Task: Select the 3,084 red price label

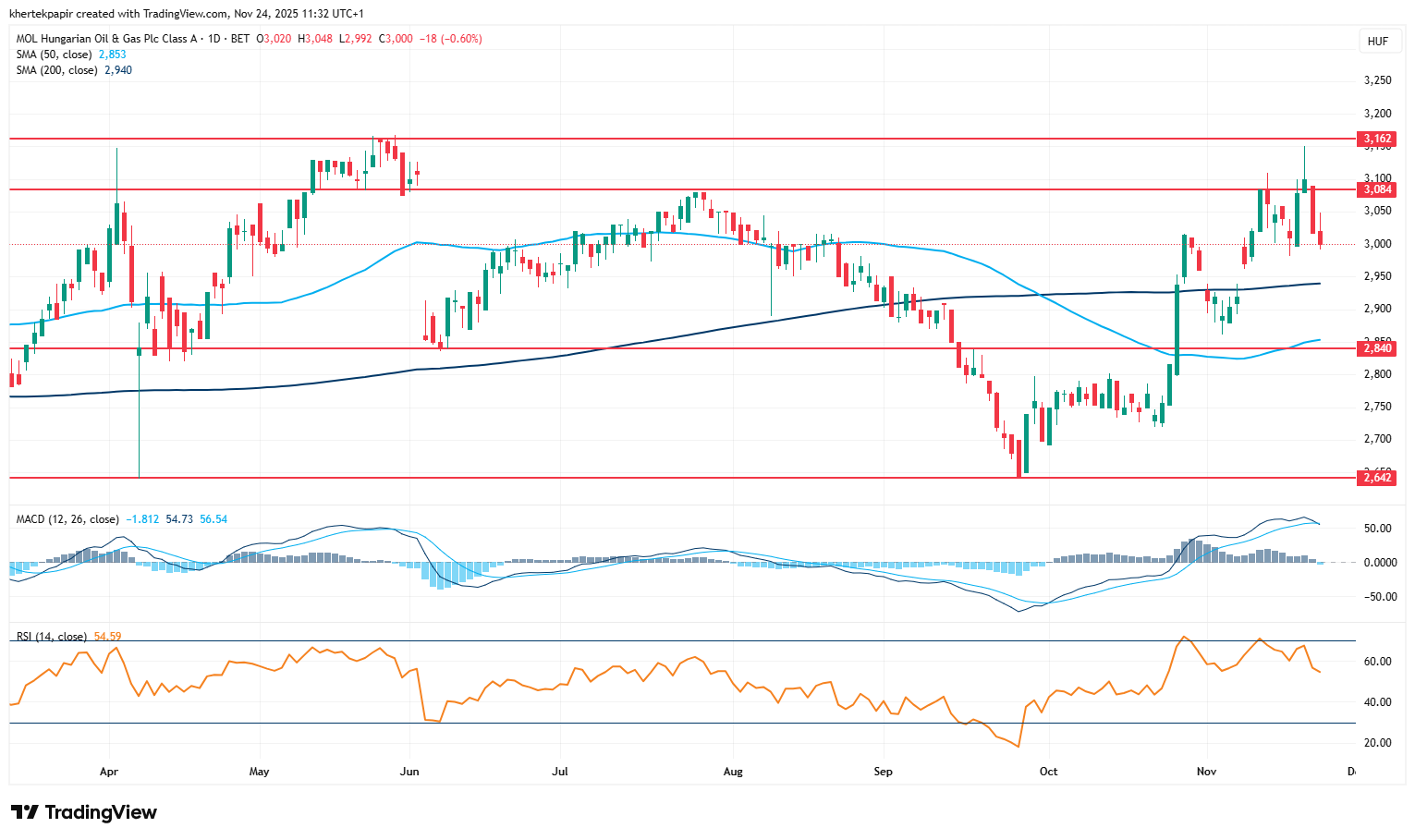Action: coord(1376,189)
